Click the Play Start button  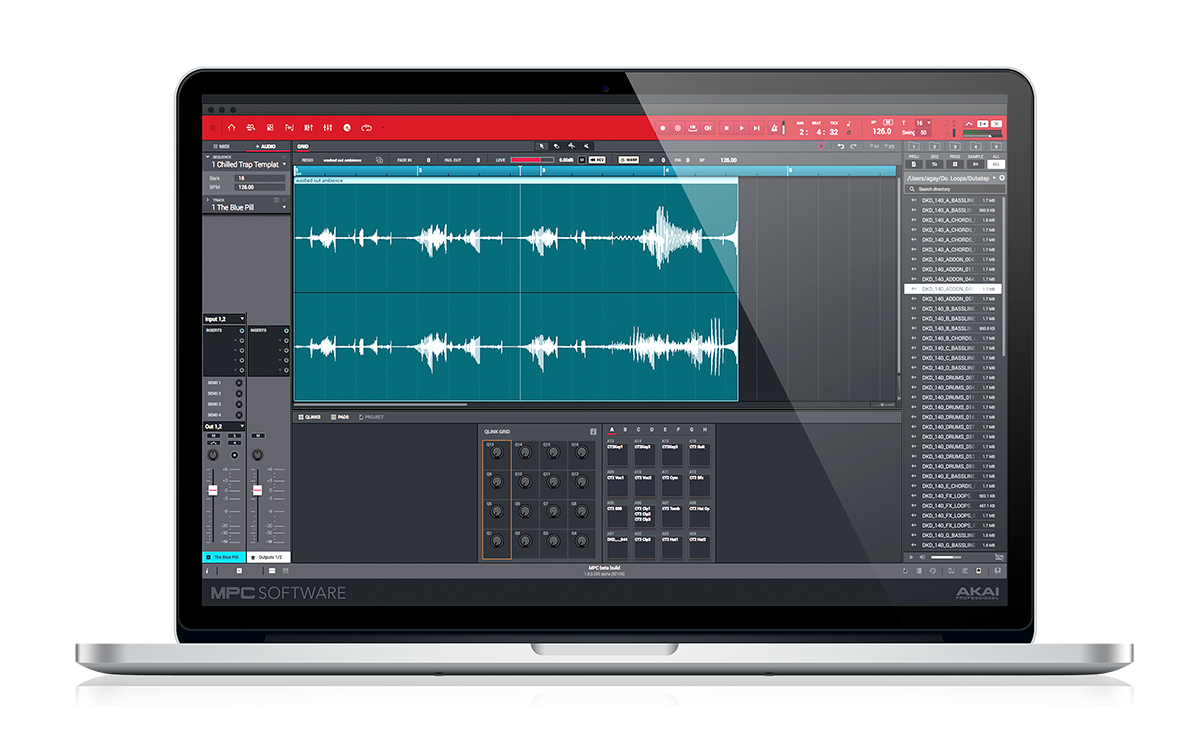756,128
